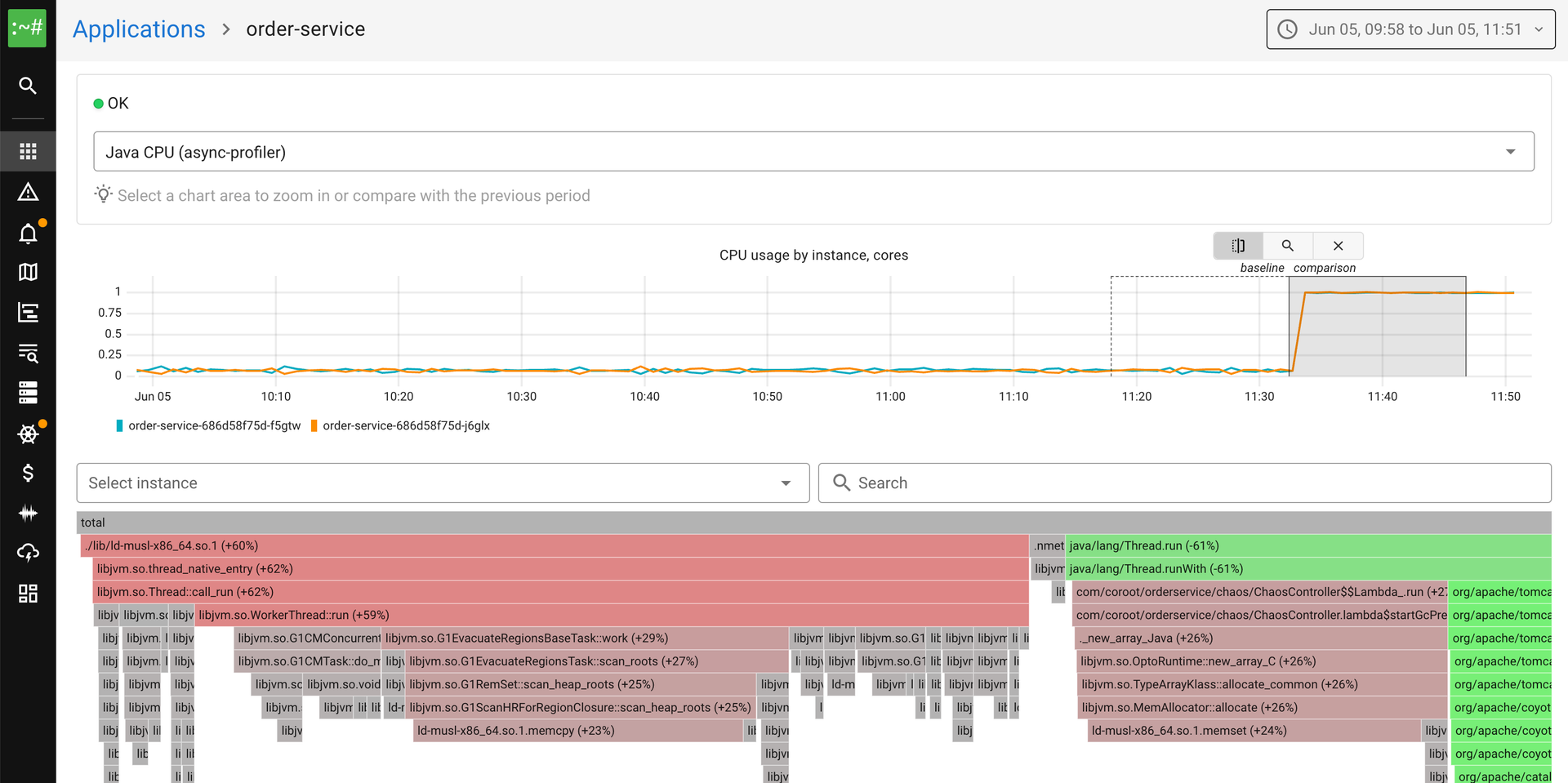
Task: Open the applications grid icon
Action: coord(28,151)
